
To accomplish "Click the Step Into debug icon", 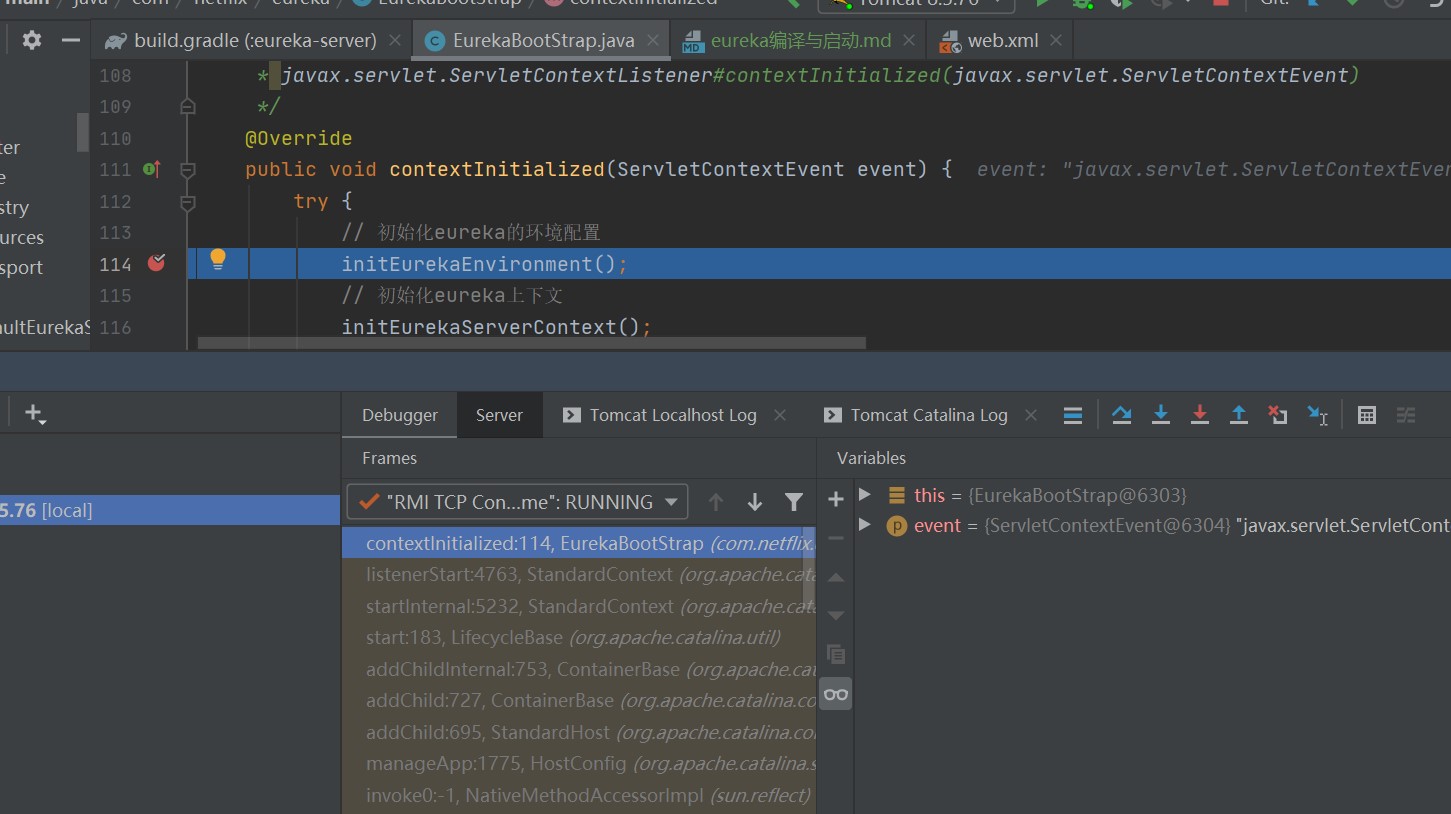I will click(x=1161, y=415).
